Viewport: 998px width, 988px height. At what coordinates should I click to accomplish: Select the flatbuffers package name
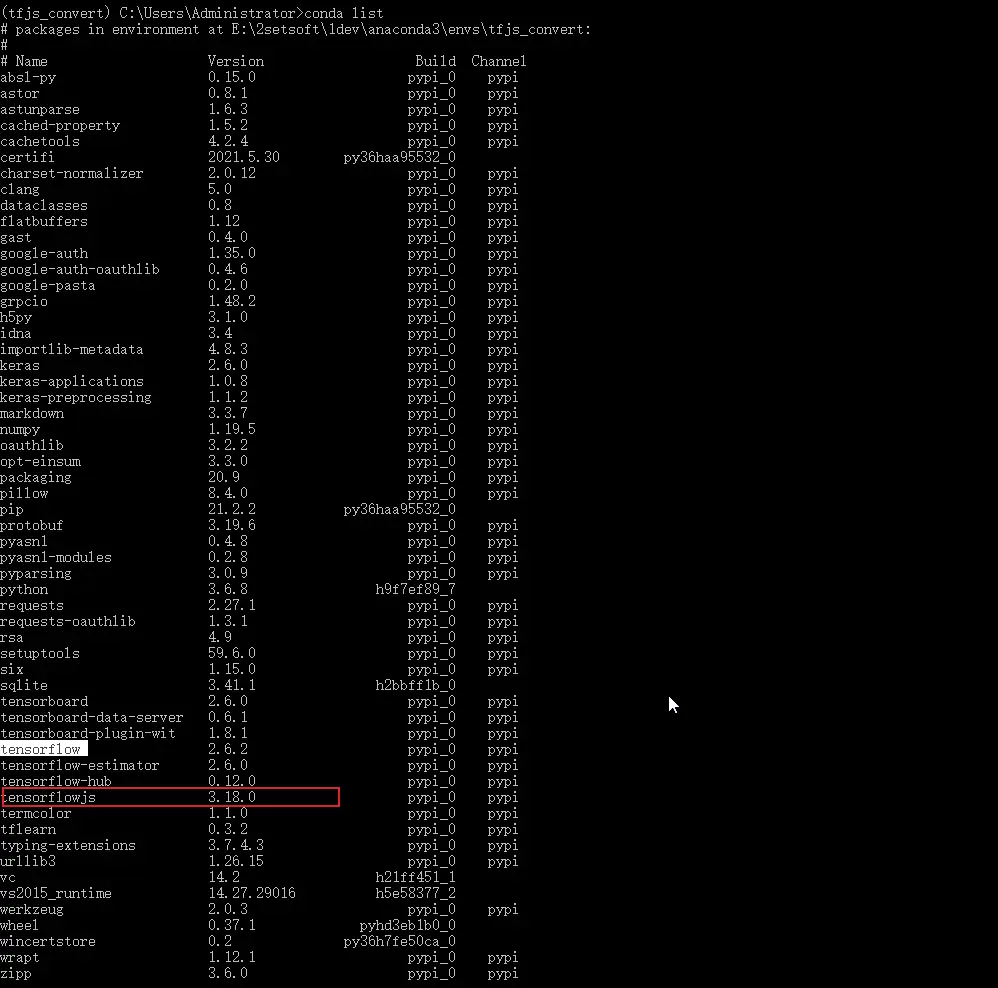44,222
